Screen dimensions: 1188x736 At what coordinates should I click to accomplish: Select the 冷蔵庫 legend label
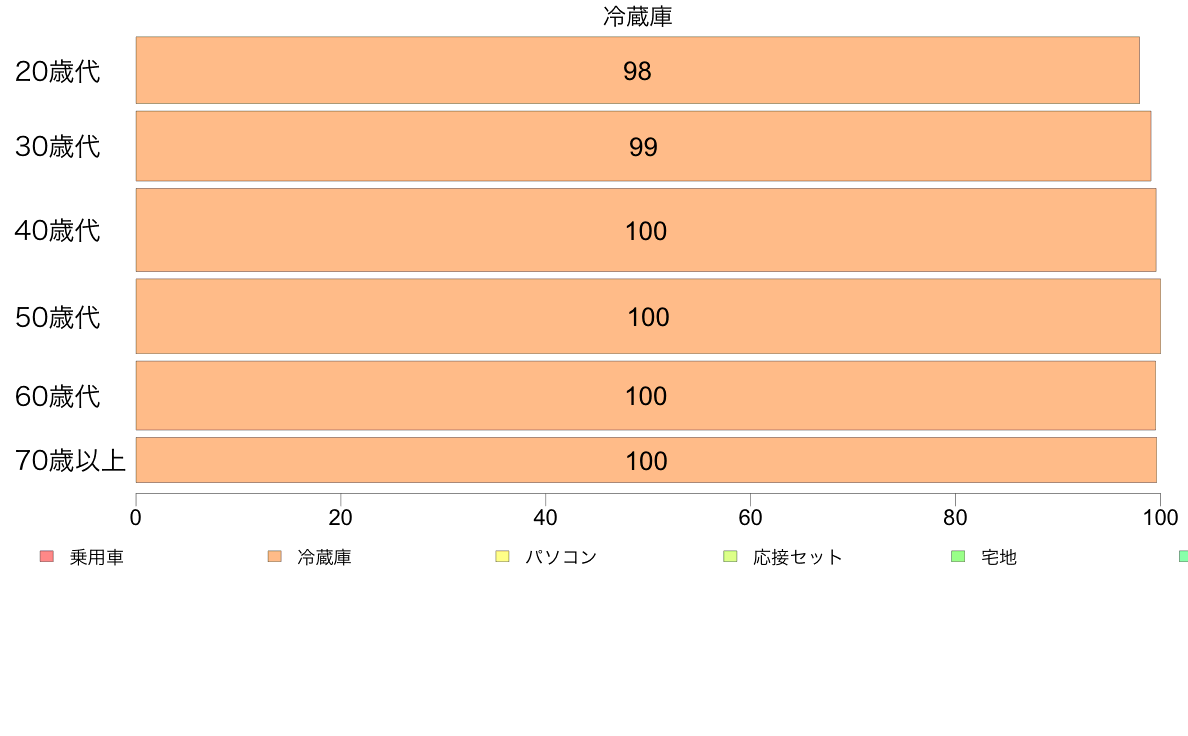point(324,558)
